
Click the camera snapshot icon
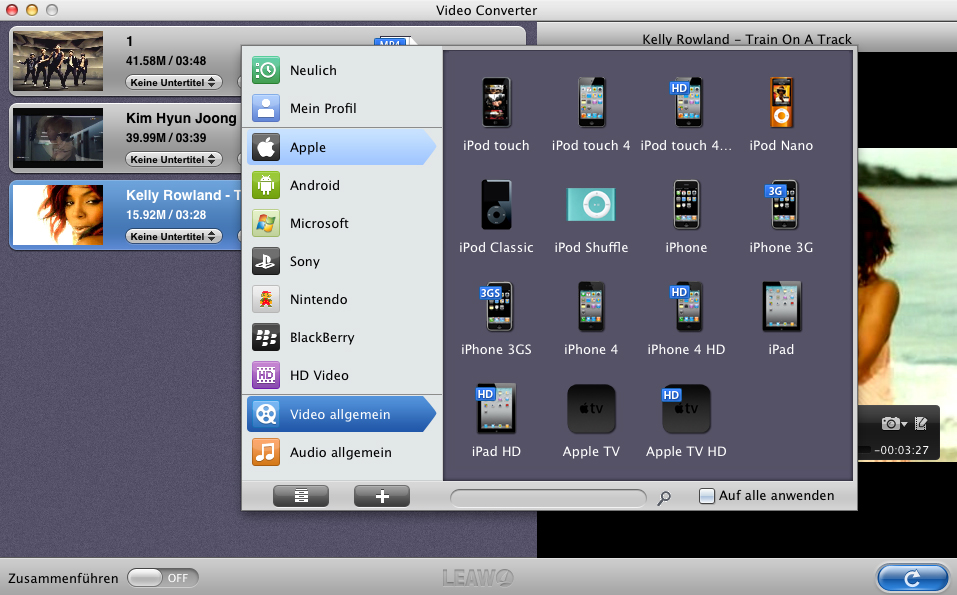(x=890, y=423)
